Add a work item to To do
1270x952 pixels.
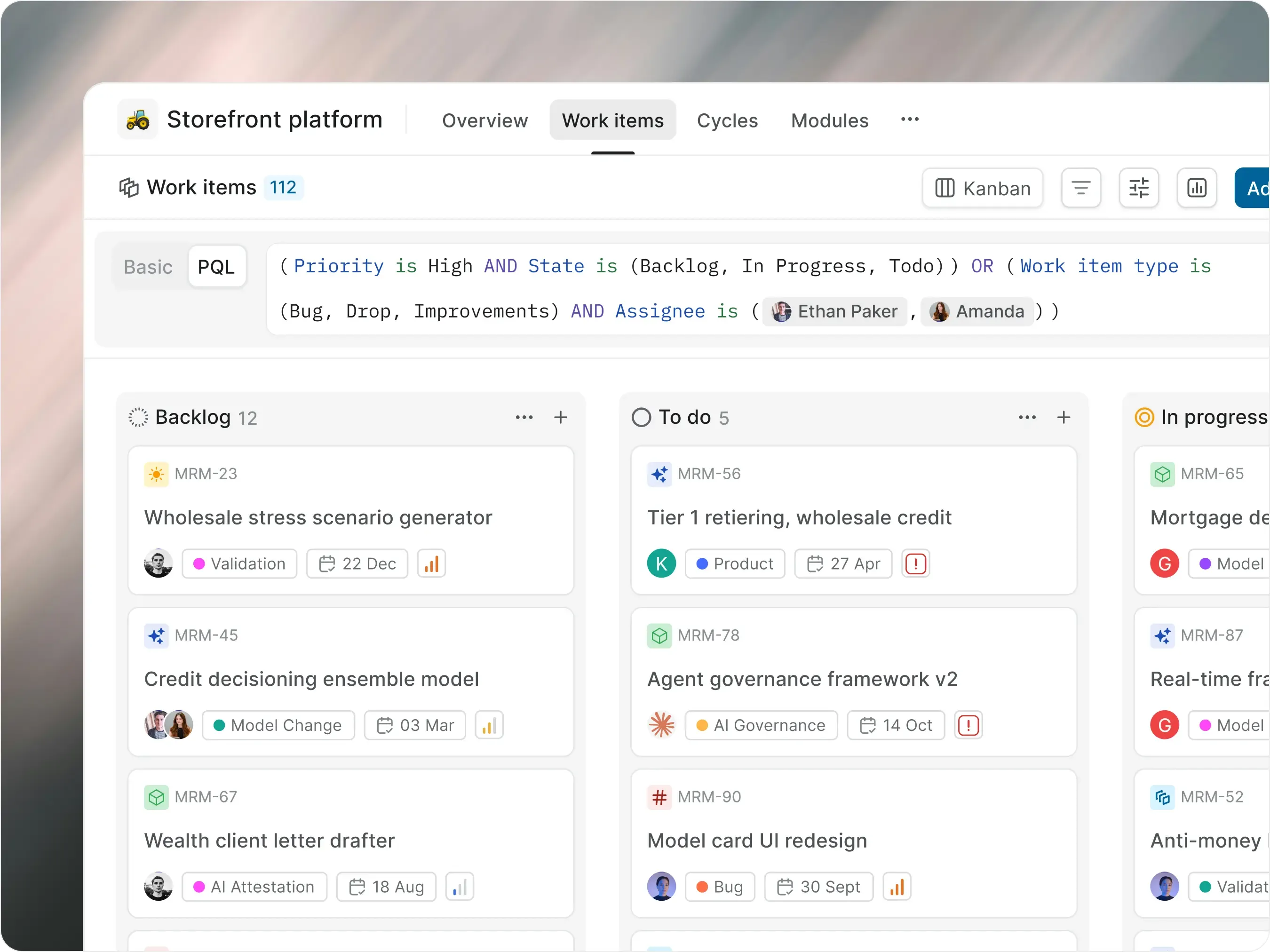point(1064,417)
